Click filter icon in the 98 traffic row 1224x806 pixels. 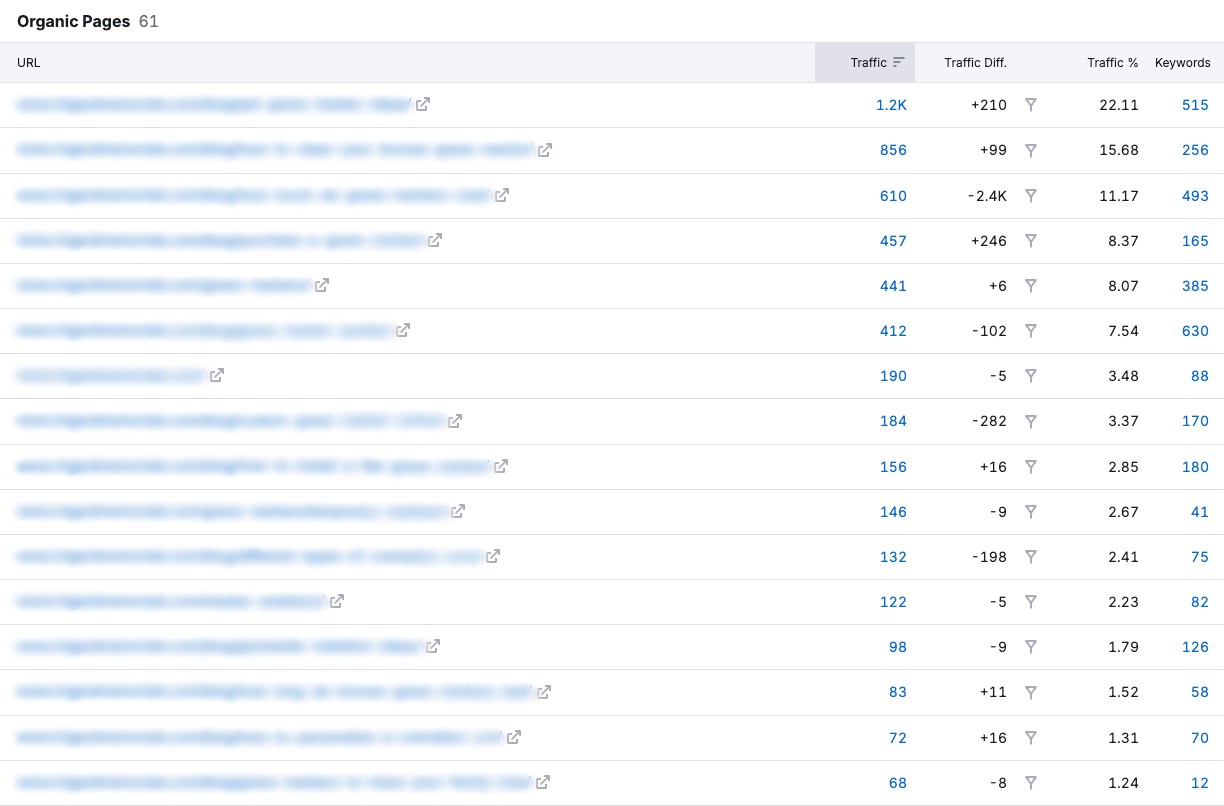[x=1031, y=646]
